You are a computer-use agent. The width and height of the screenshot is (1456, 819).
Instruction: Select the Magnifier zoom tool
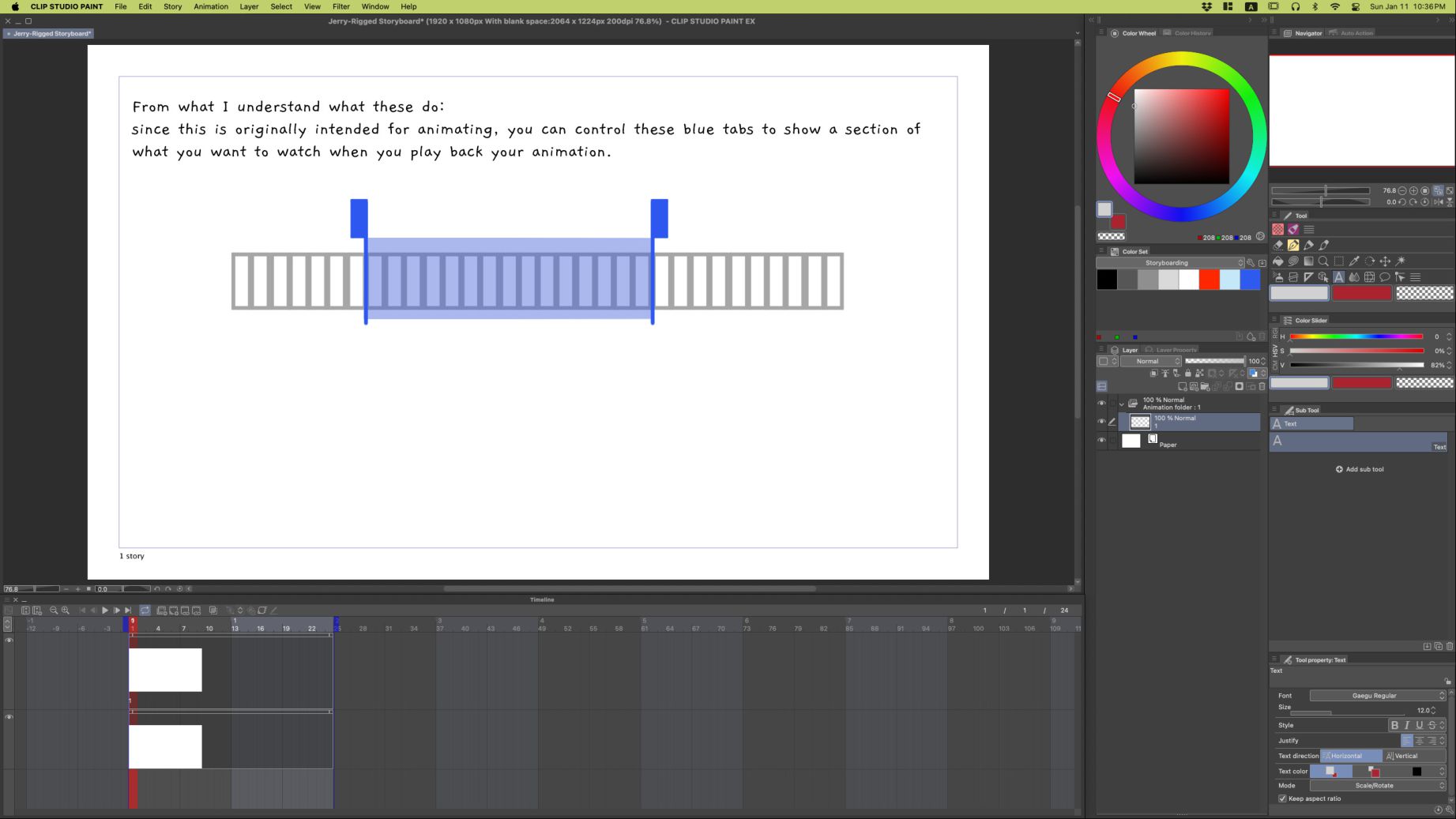tap(1323, 261)
